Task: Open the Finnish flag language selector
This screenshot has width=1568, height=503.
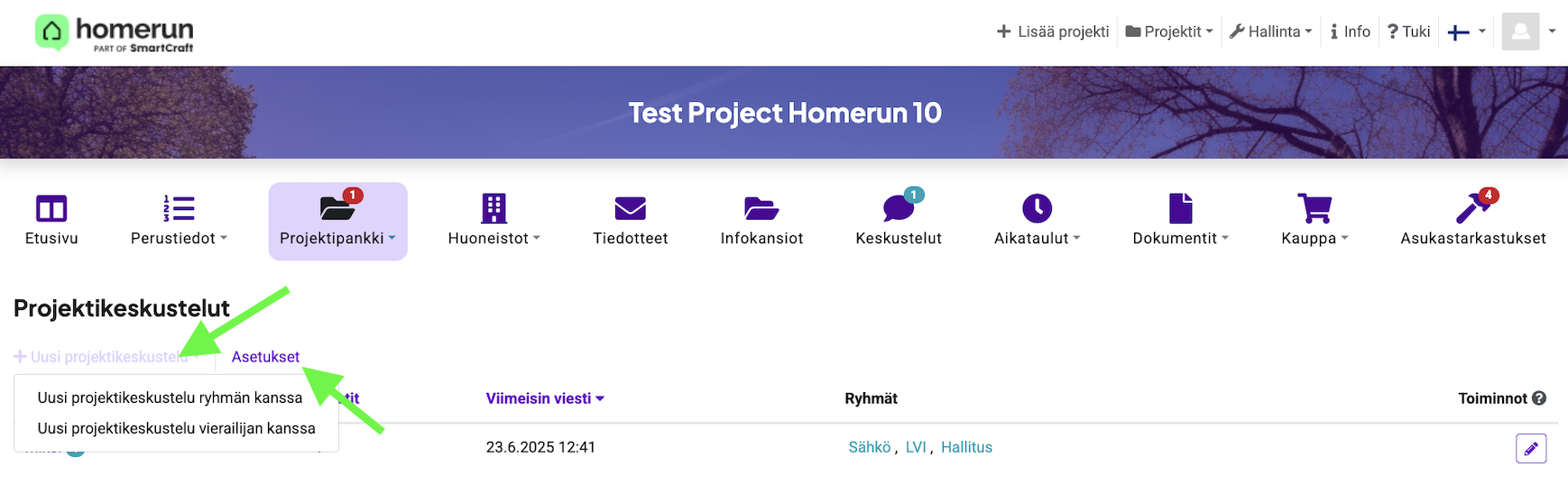Action: coord(1466,32)
